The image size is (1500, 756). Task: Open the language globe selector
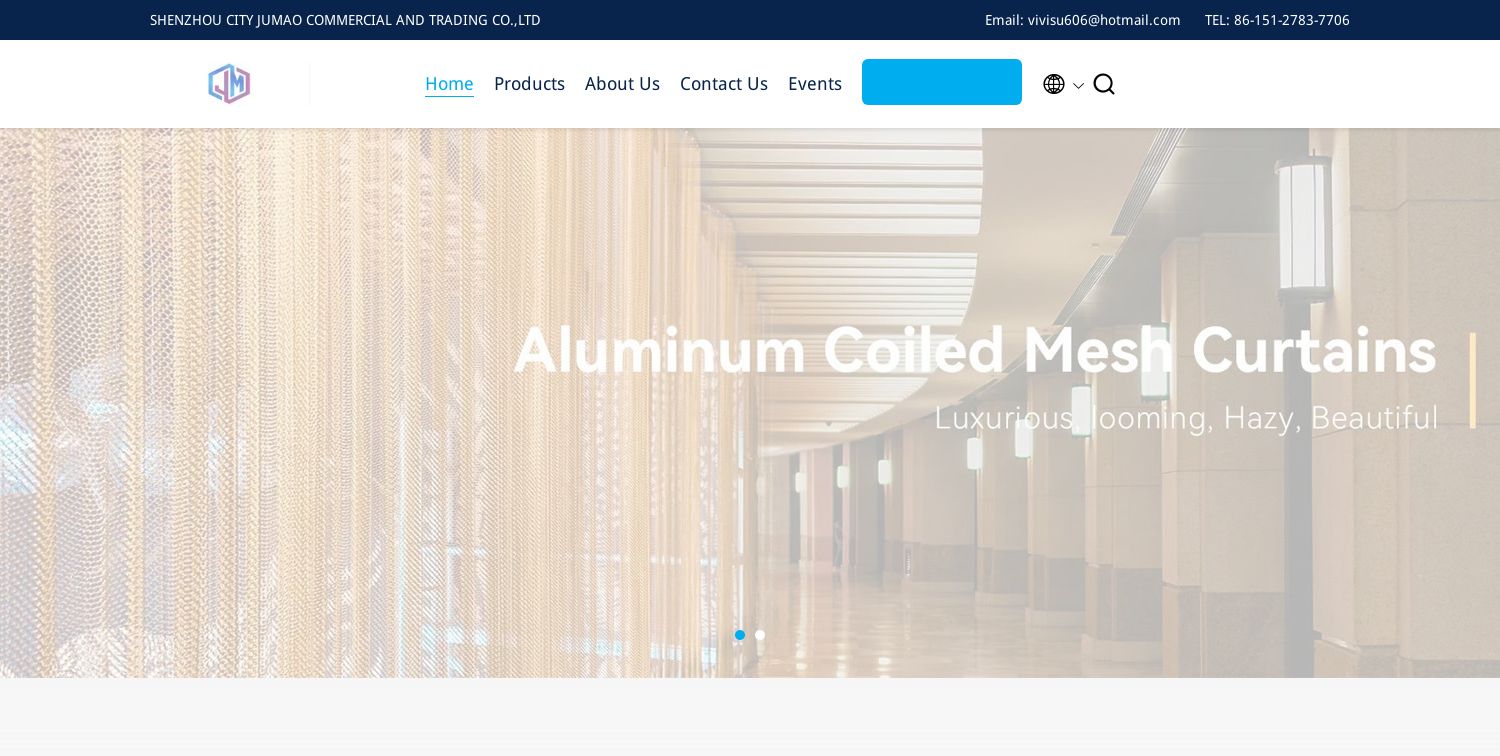tap(1054, 84)
